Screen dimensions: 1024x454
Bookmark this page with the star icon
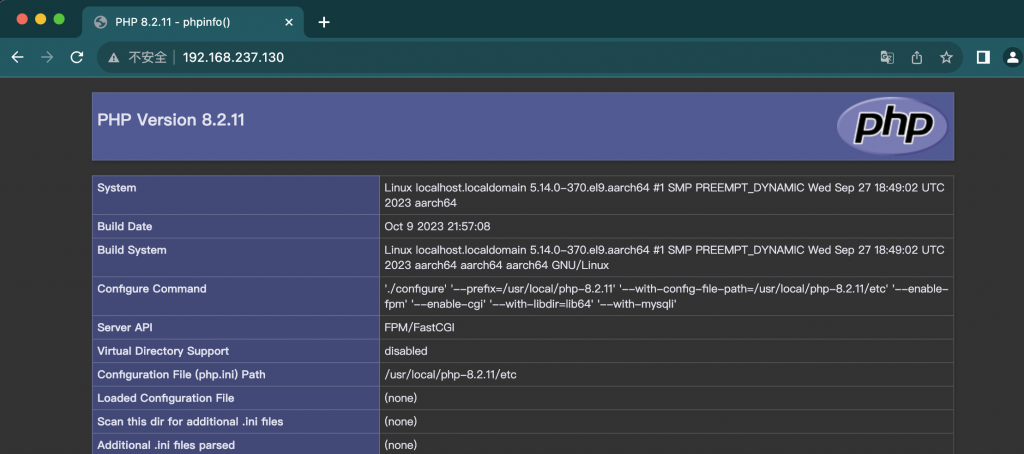pos(946,58)
